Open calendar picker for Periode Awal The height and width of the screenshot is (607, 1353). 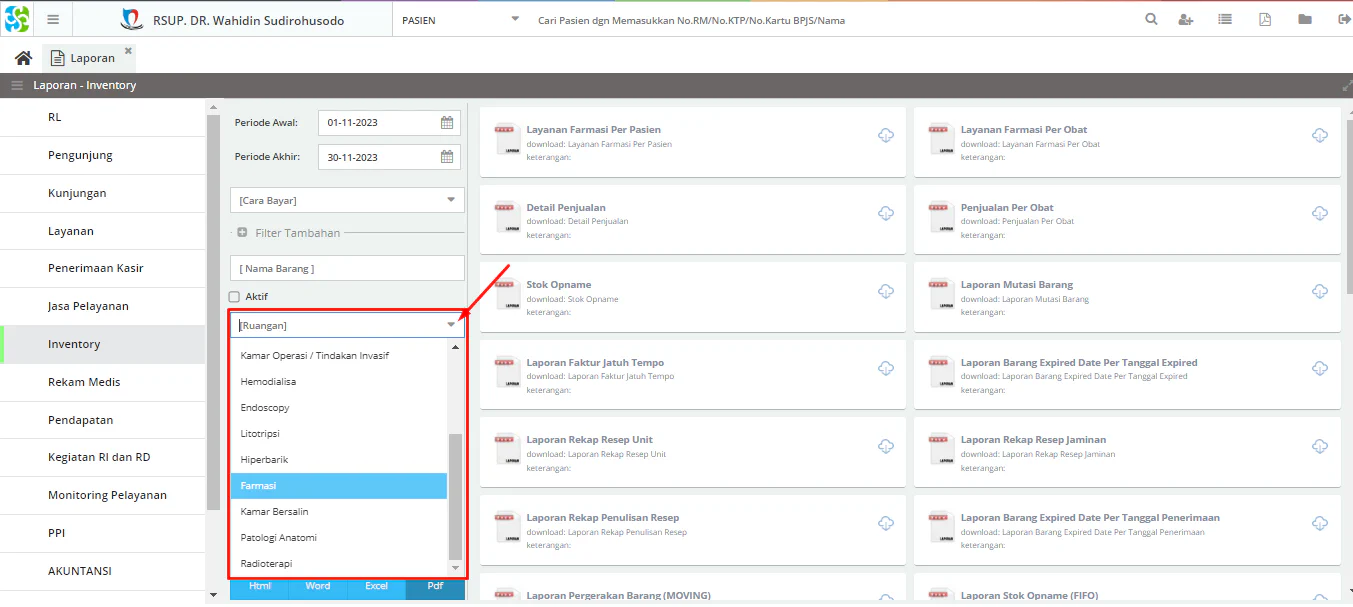[447, 123]
